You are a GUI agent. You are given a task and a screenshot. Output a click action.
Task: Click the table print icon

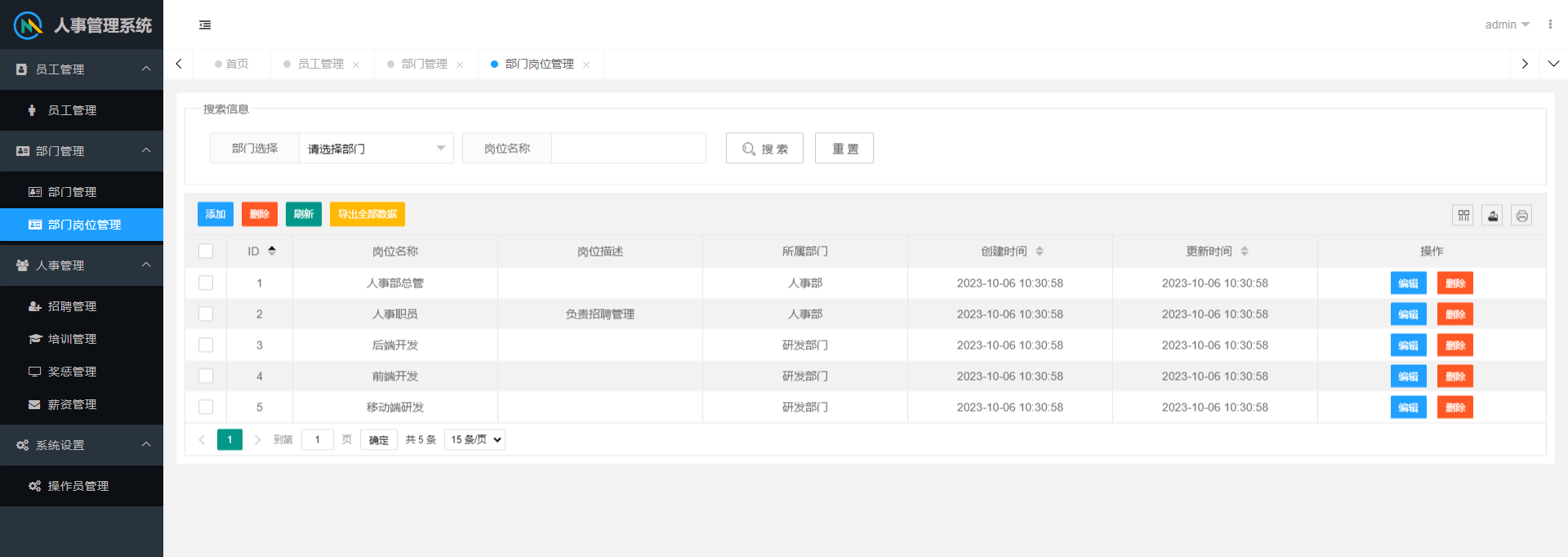point(1521,216)
